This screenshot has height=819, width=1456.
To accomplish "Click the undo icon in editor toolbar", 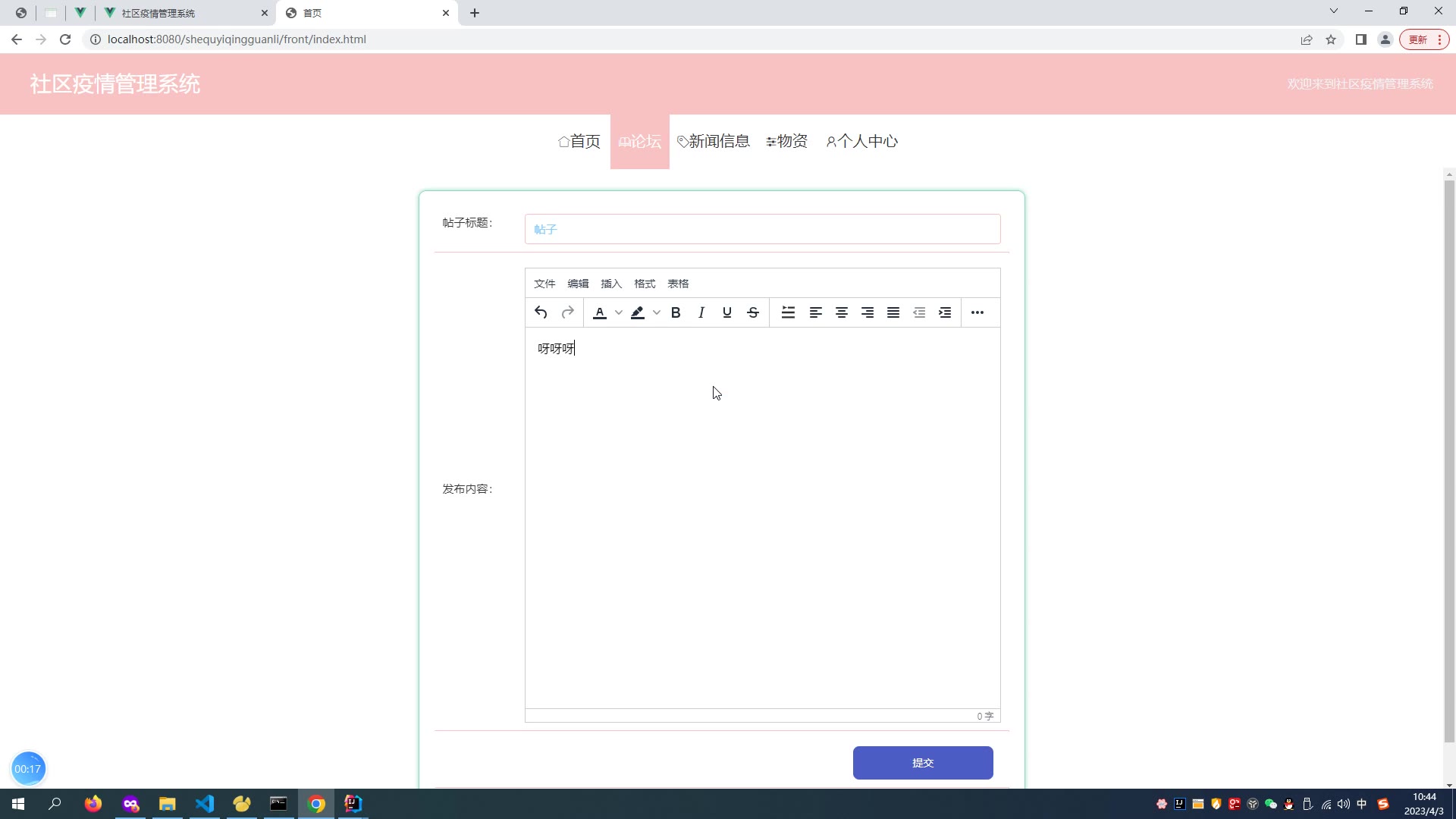I will tap(541, 312).
